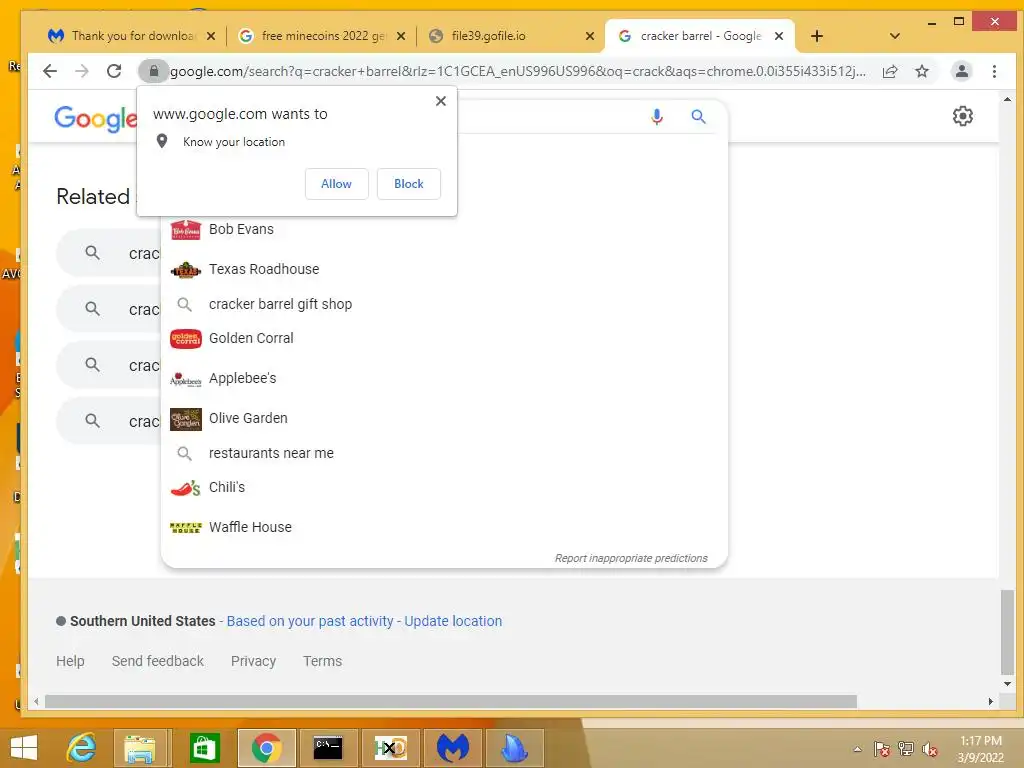
Task: Click the browser forward arrow
Action: coord(82,71)
